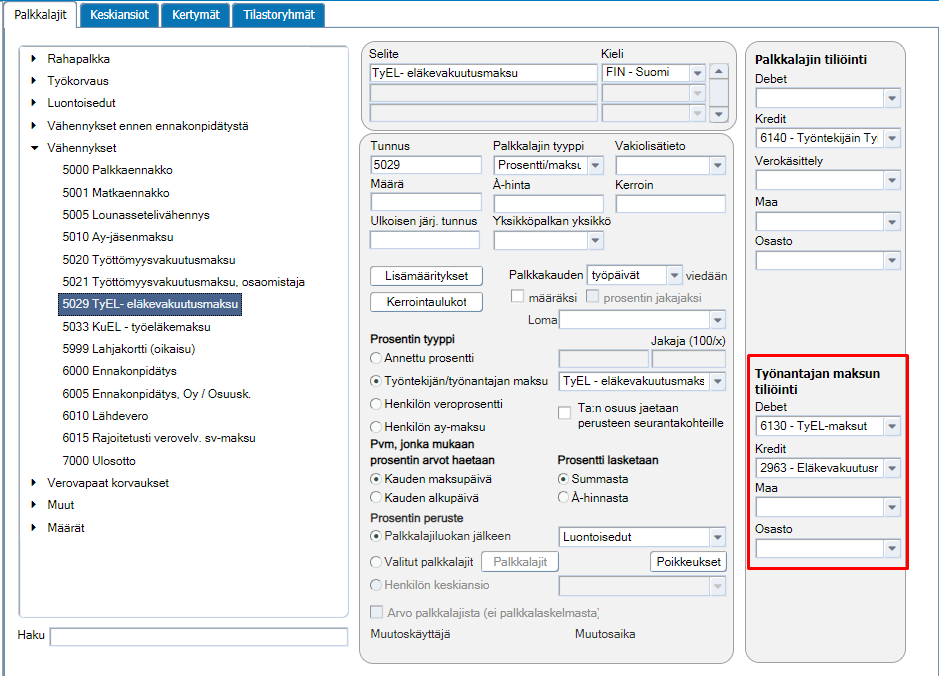Screen dimensions: 939x676
Task: Select Henkilön ay-maksu radio button
Action: [376, 427]
